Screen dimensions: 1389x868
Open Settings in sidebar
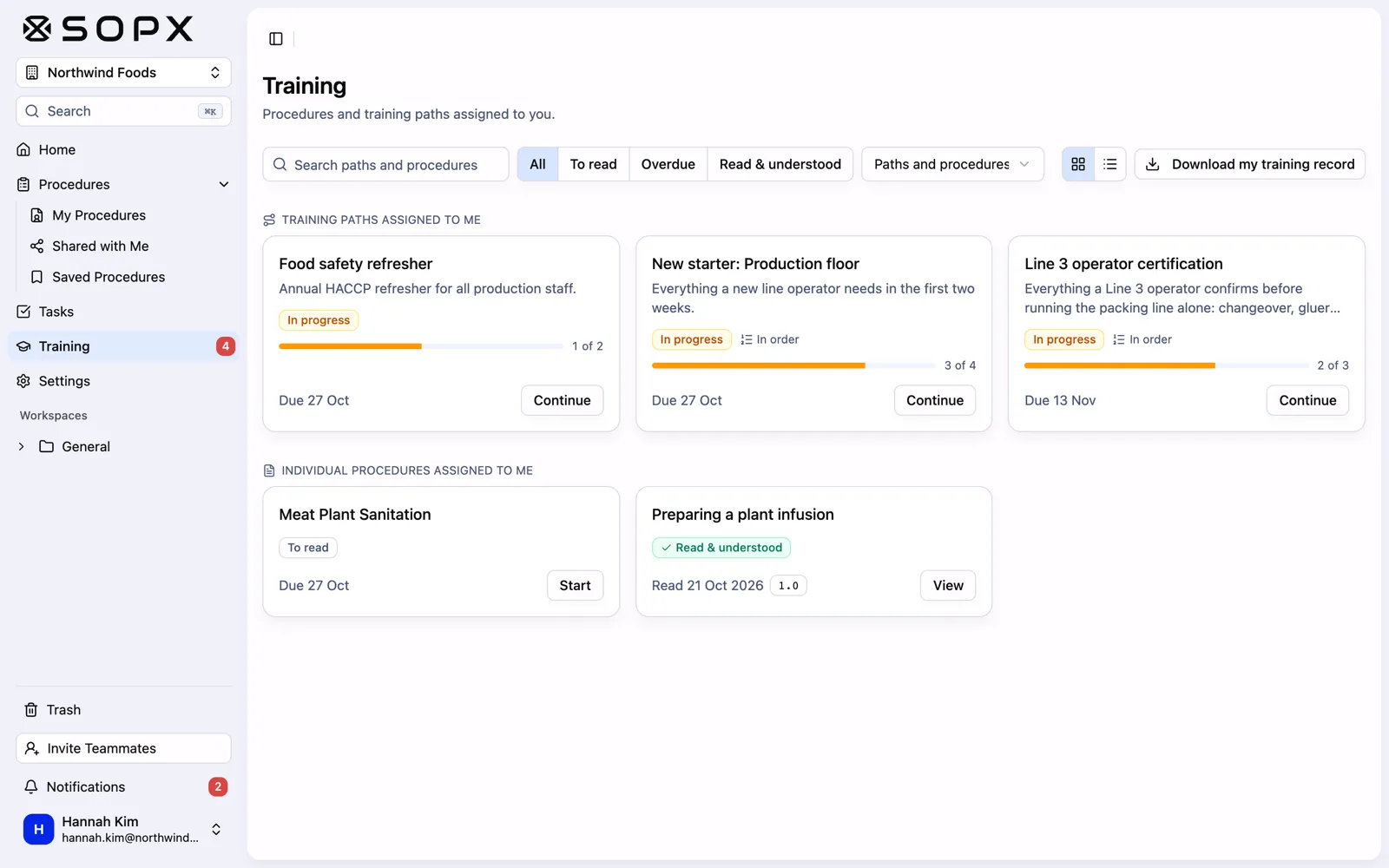(123, 381)
